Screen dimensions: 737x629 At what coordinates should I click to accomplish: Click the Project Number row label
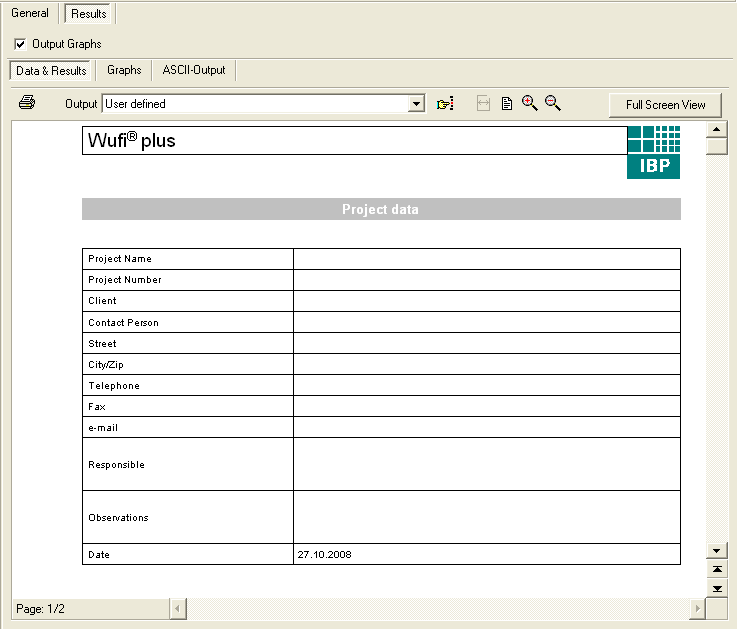(125, 280)
